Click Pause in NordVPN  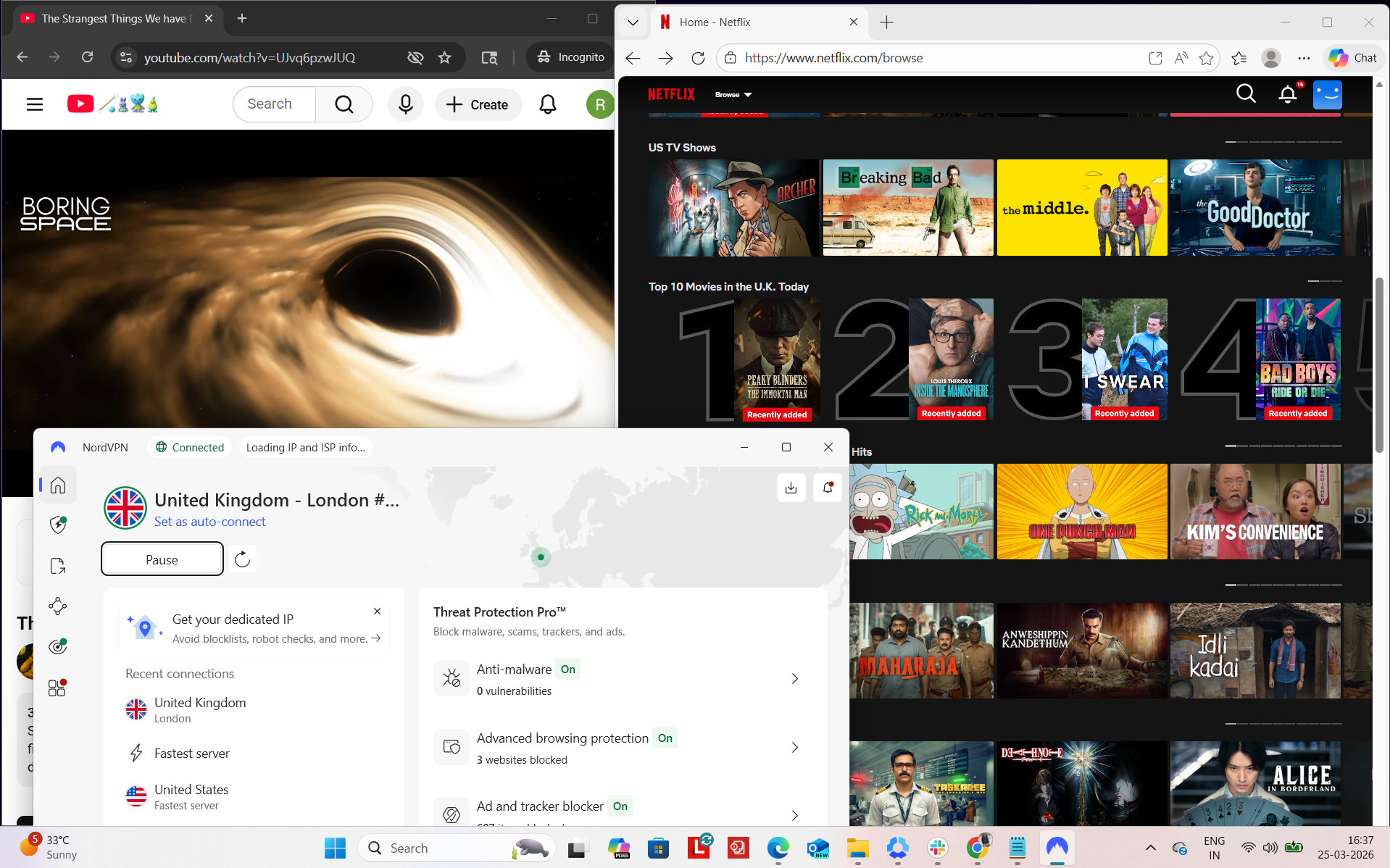(162, 559)
